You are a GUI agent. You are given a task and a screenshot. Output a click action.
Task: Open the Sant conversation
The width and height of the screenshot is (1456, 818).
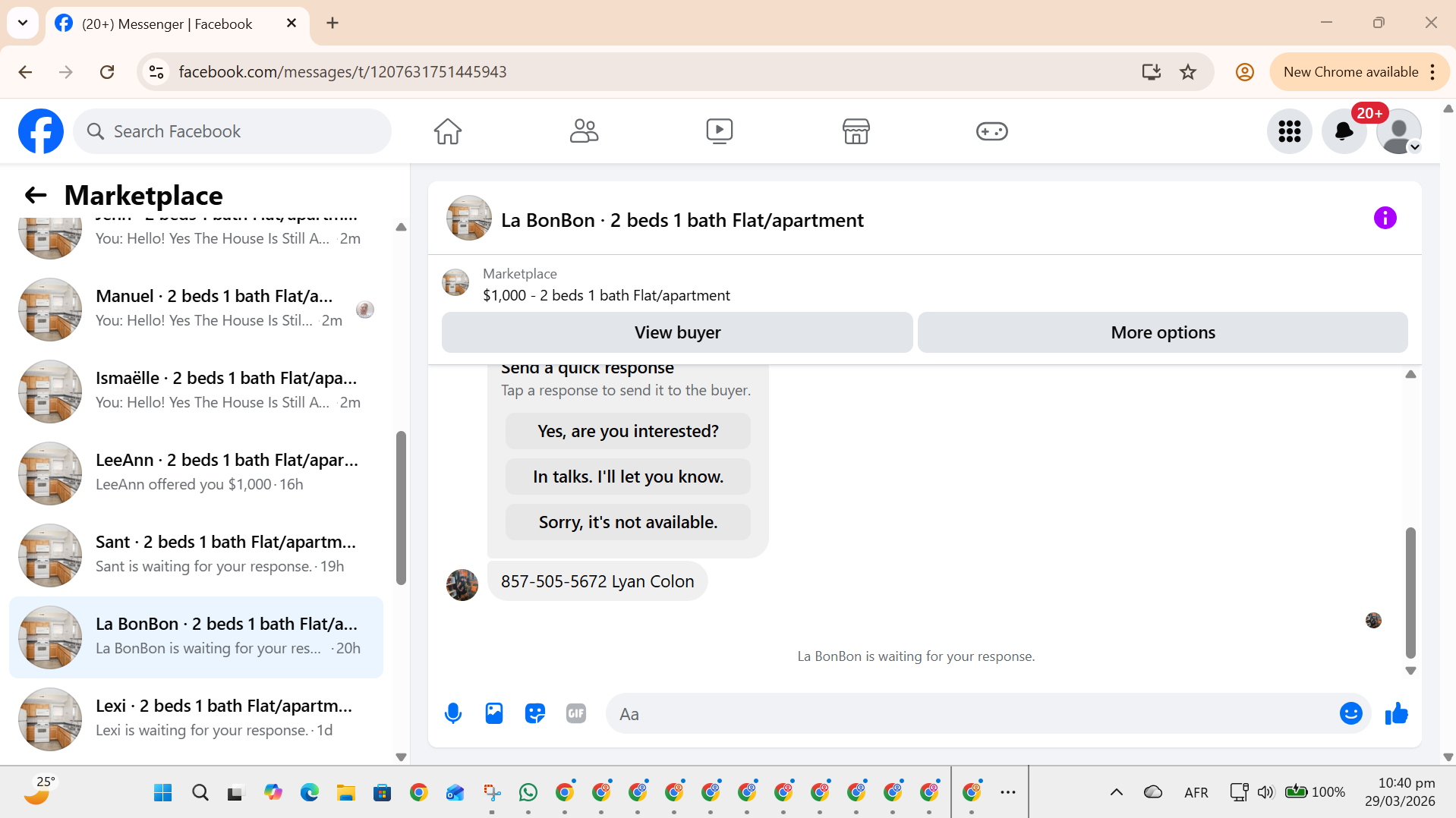point(196,555)
